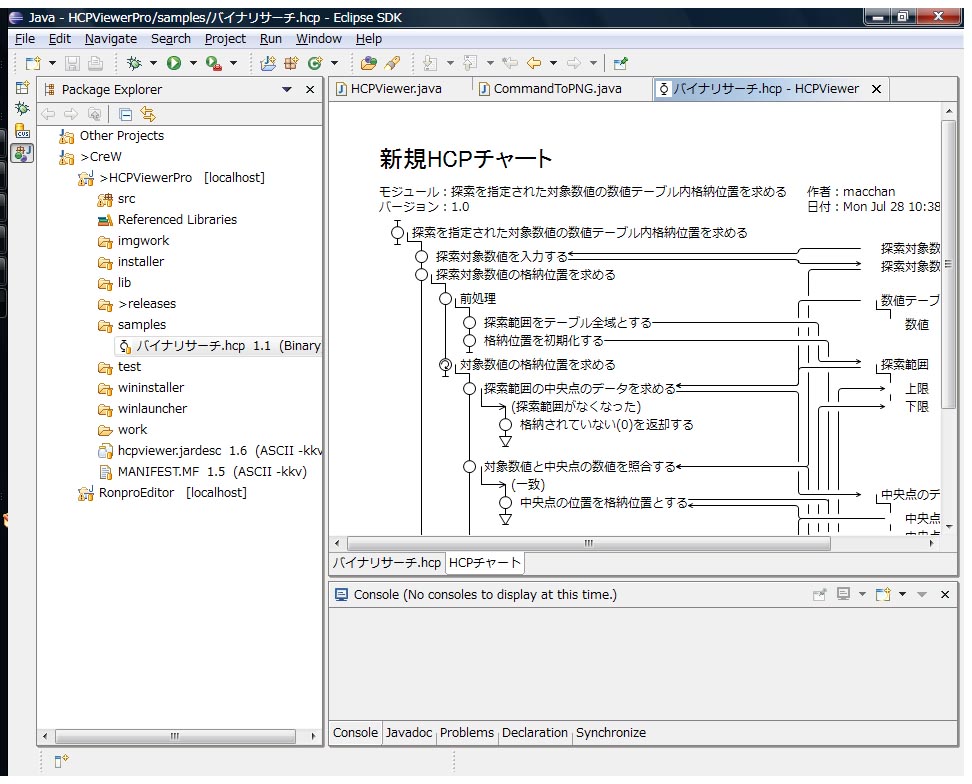Click the editor's horizontal scrollbar

pyautogui.click(x=587, y=543)
